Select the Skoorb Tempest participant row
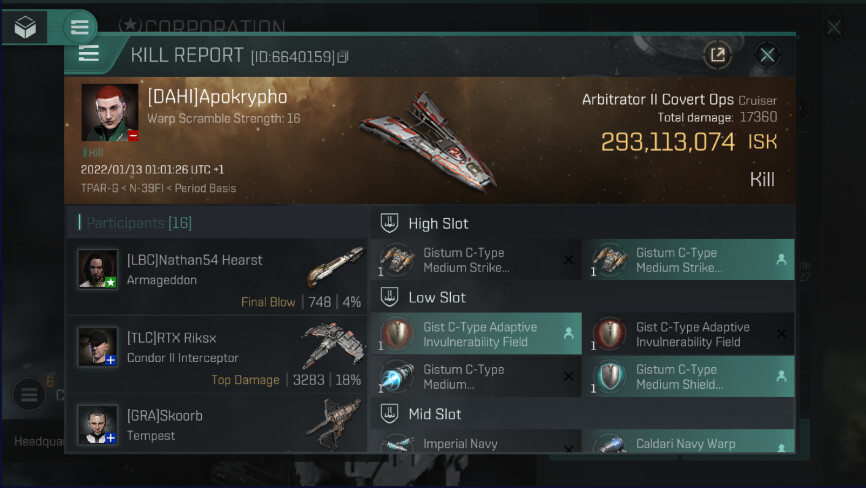This screenshot has height=489, width=866. point(217,424)
